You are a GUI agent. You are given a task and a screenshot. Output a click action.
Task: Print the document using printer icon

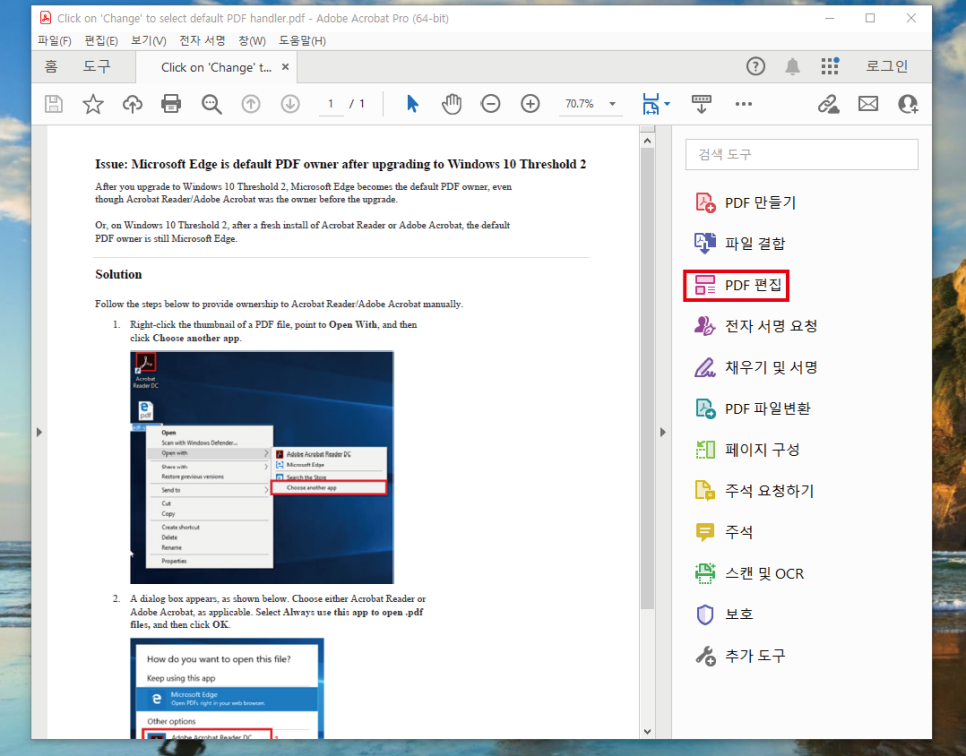[x=171, y=104]
